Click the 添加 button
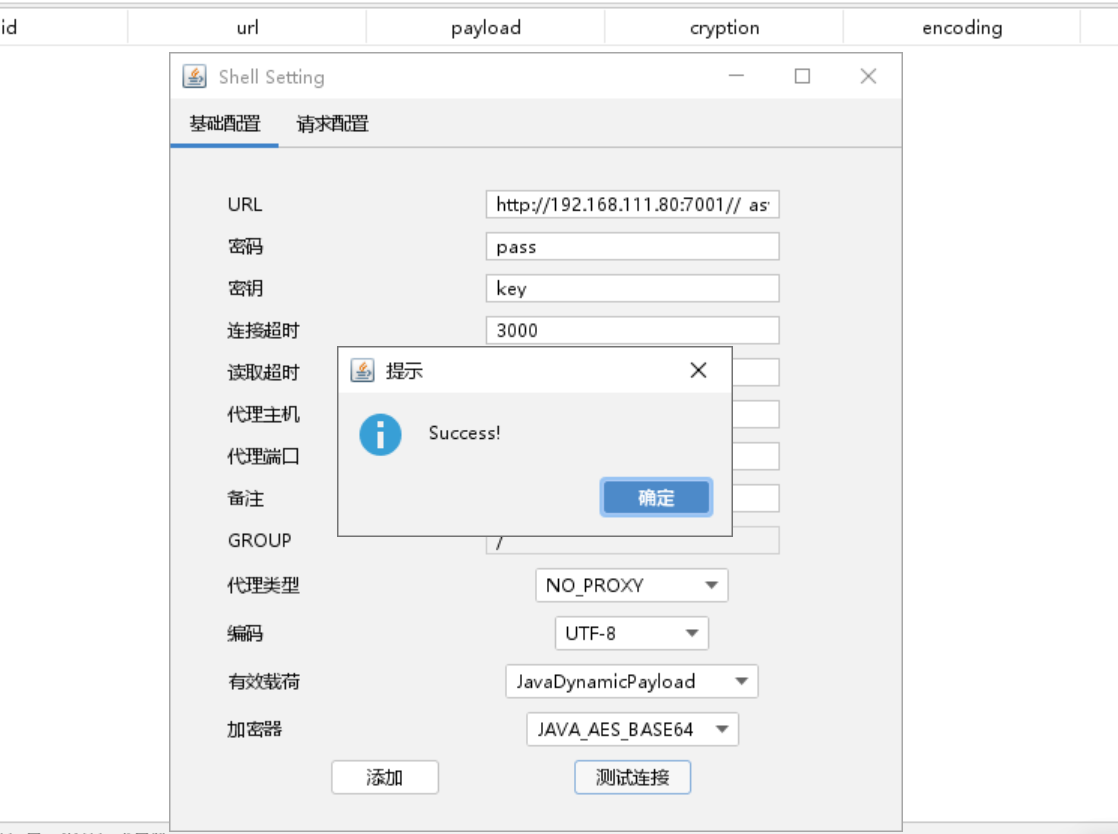This screenshot has width=1118, height=834. (x=385, y=777)
